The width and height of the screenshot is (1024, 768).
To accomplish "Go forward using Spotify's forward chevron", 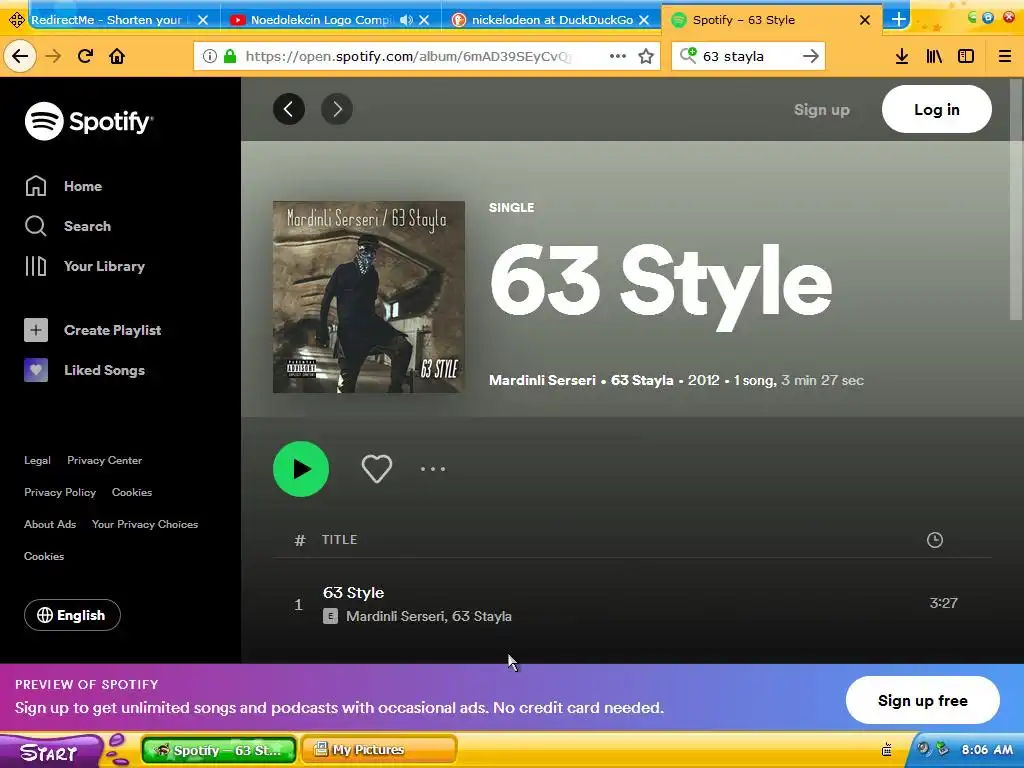I will click(337, 109).
